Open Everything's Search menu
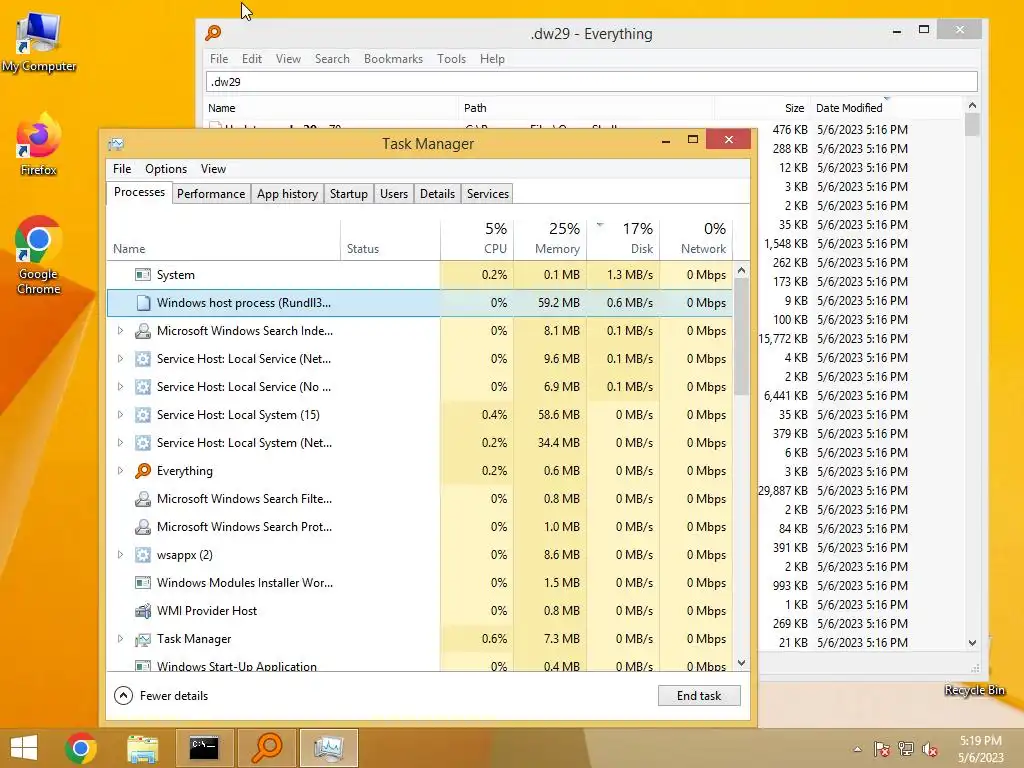This screenshot has height=768, width=1024. [332, 59]
